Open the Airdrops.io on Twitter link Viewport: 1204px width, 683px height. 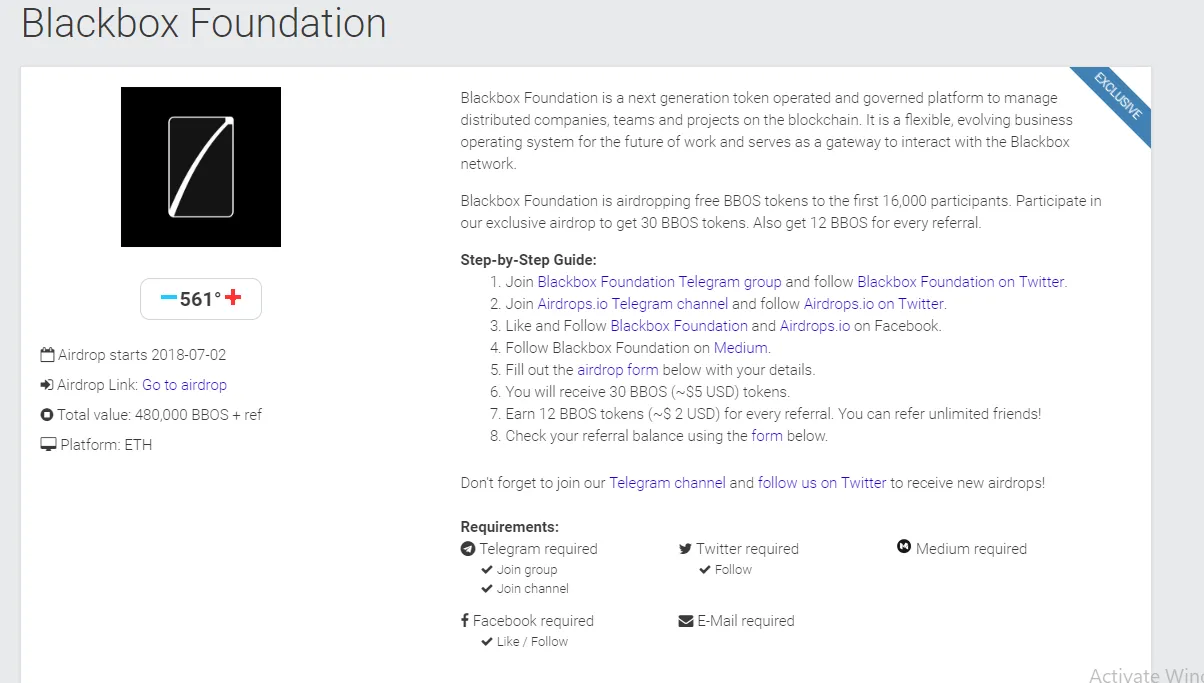click(x=874, y=304)
